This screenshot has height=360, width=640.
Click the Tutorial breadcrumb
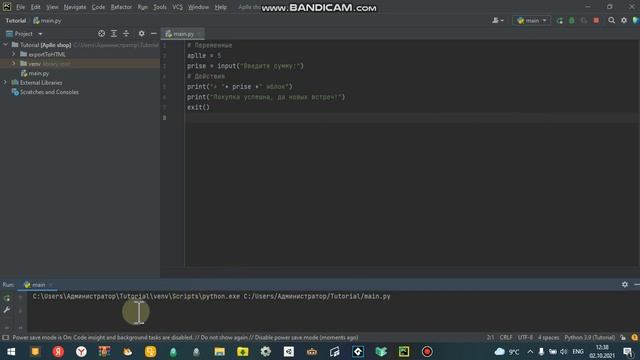(16, 20)
